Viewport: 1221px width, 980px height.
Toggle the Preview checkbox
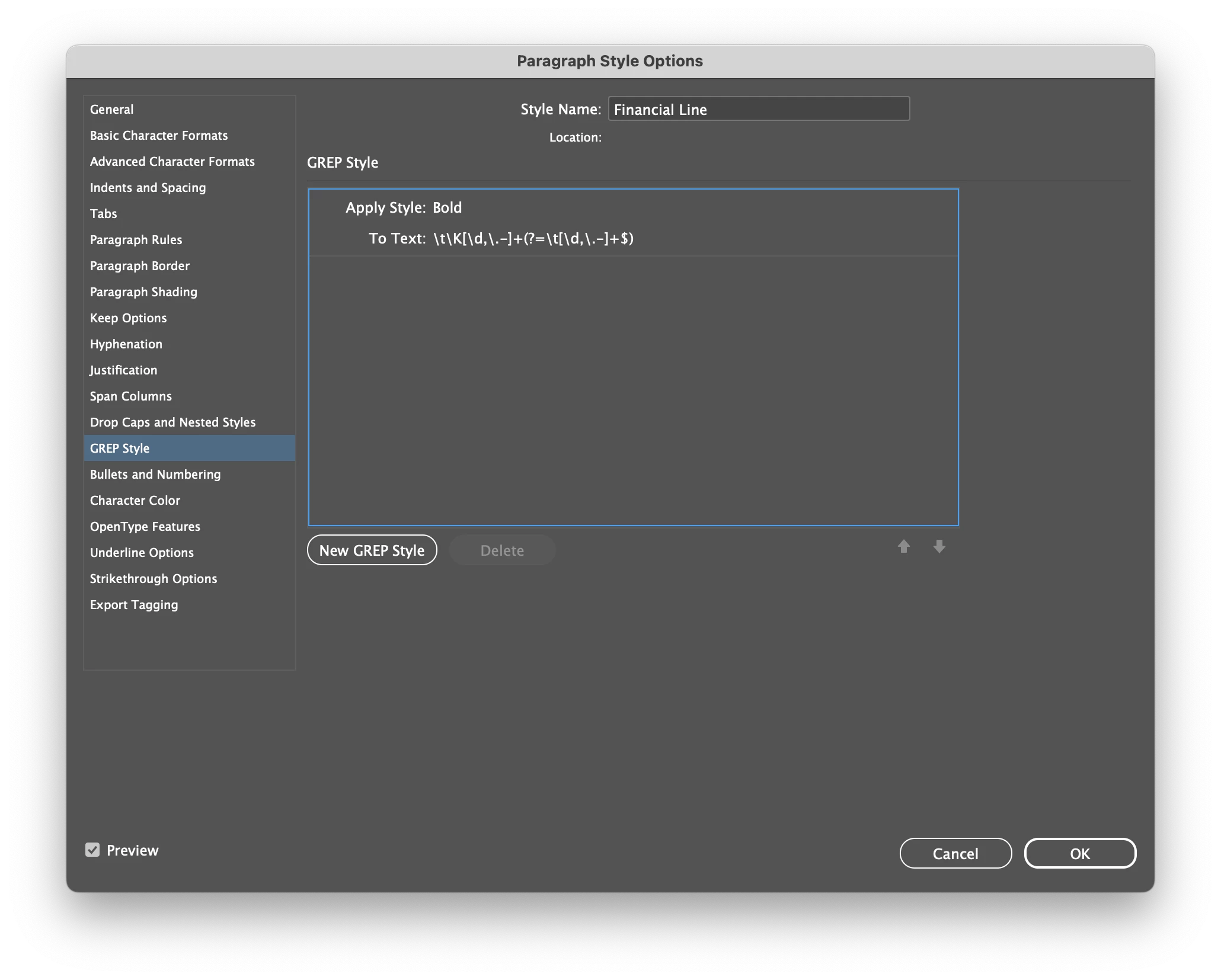coord(92,850)
